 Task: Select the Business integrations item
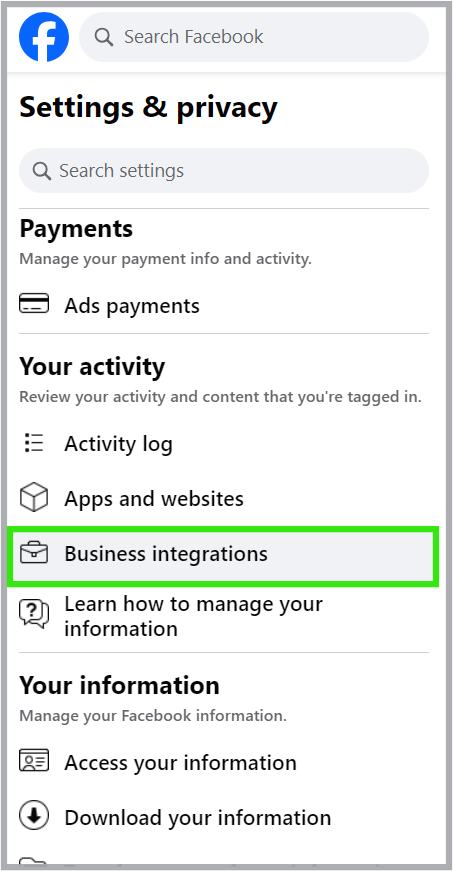coord(223,556)
